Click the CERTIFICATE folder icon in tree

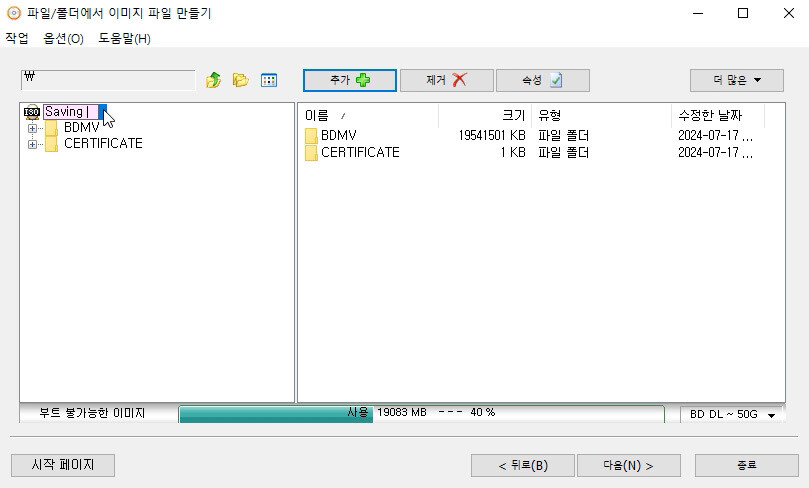[51, 144]
